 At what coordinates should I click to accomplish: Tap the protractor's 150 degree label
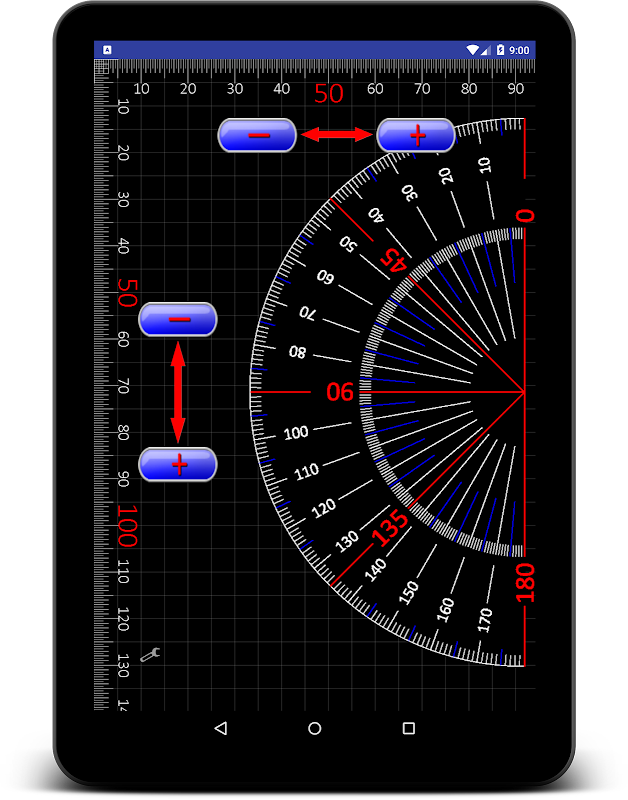click(x=410, y=592)
